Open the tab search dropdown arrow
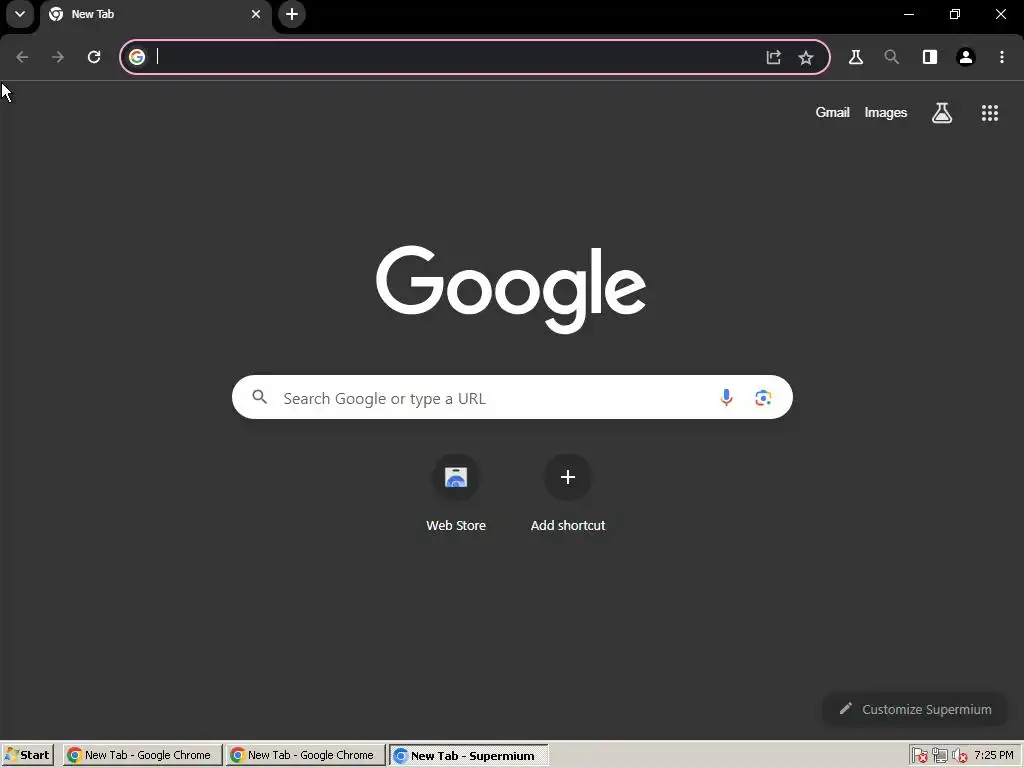This screenshot has width=1024, height=768. pyautogui.click(x=20, y=14)
